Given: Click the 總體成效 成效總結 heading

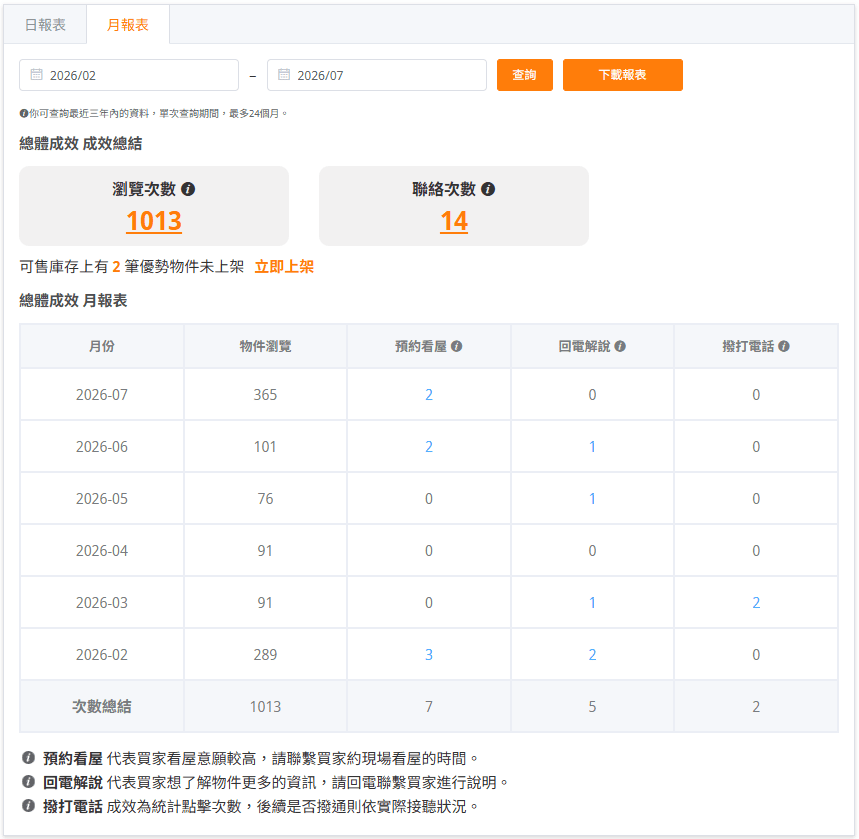Looking at the screenshot, I should click(x=81, y=144).
